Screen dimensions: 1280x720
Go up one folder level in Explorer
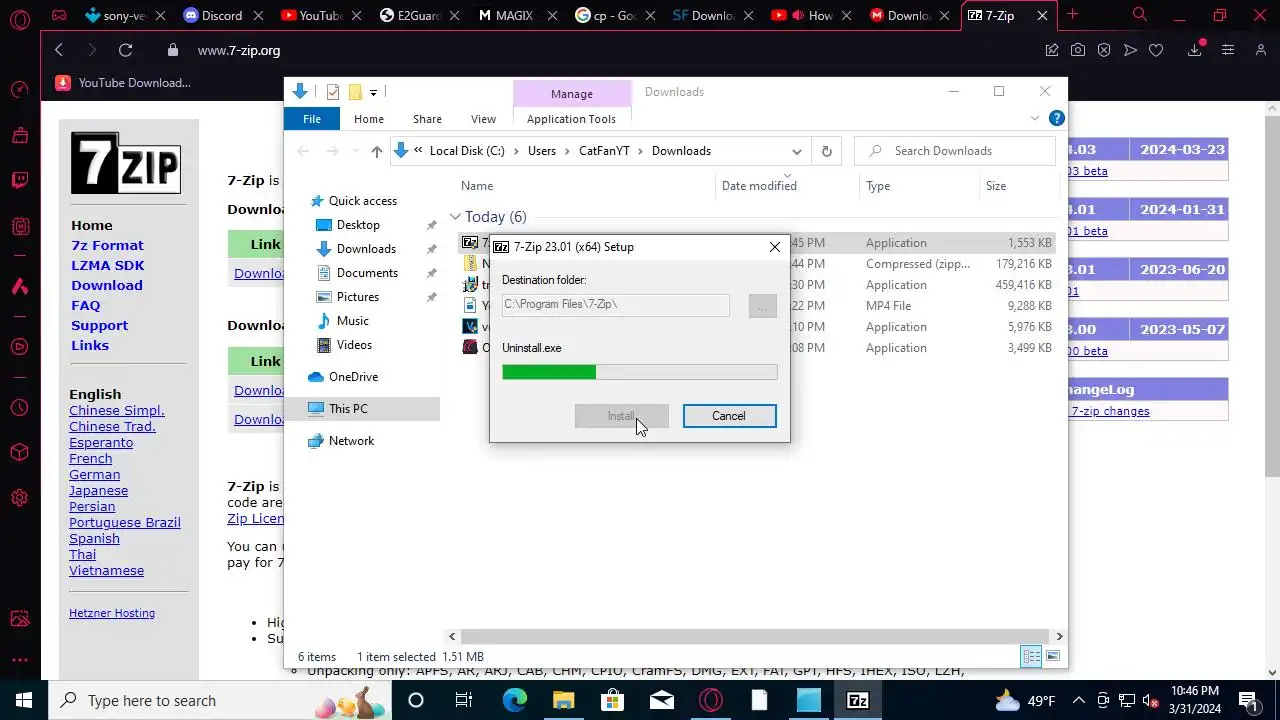click(376, 151)
